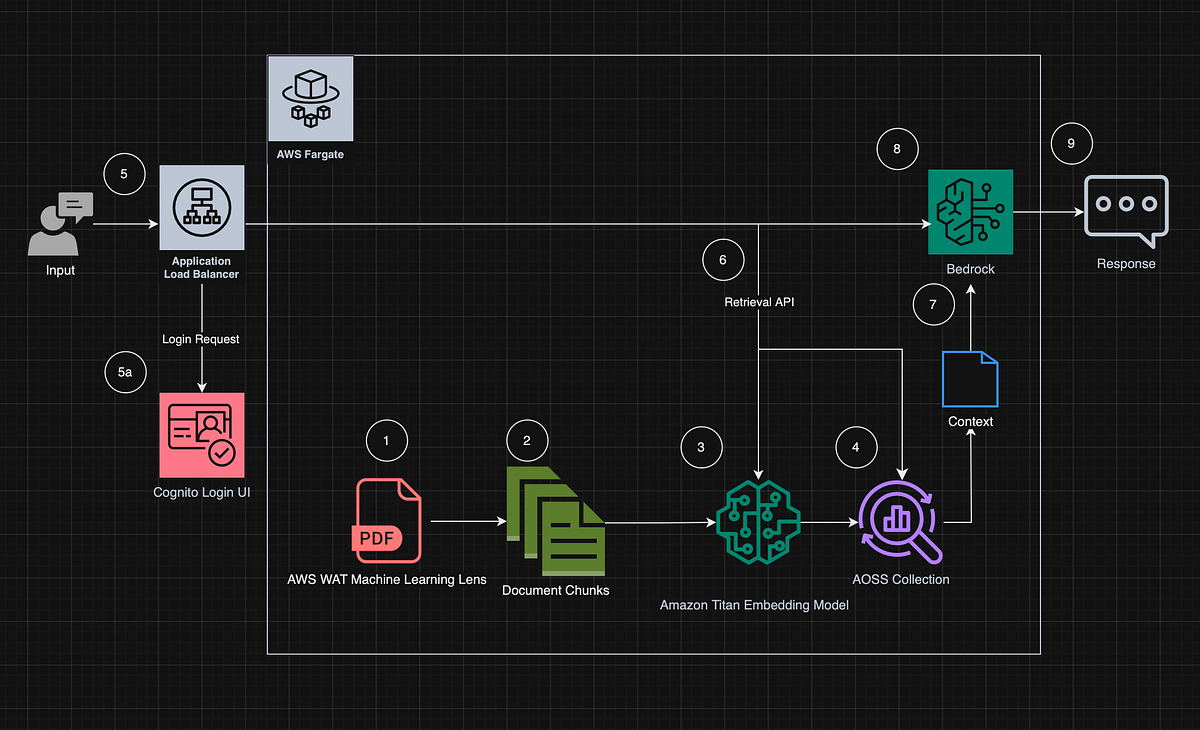
Task: Click the Input user figure
Action: pyautogui.click(x=59, y=224)
